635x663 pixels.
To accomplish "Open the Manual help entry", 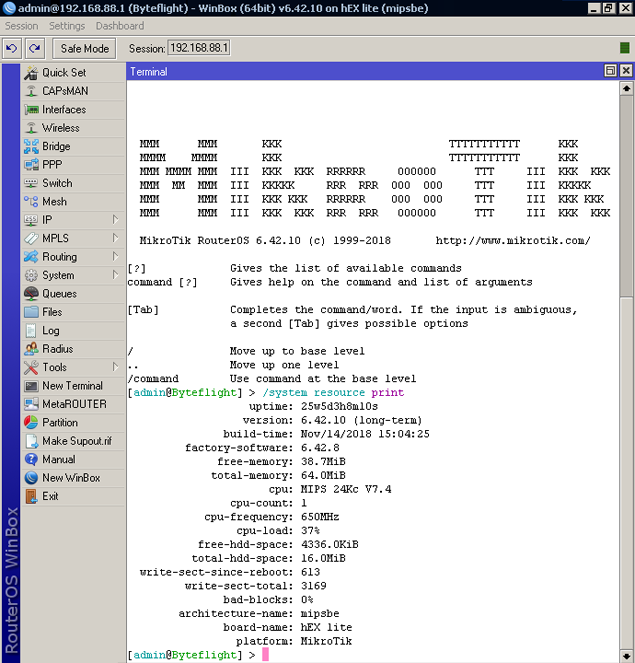I will pyautogui.click(x=73, y=459).
